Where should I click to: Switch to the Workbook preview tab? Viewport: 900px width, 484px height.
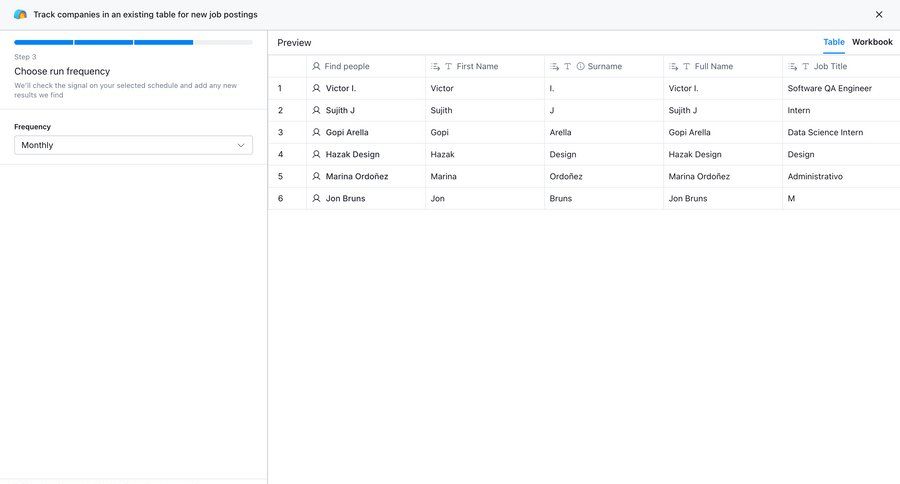click(x=872, y=42)
